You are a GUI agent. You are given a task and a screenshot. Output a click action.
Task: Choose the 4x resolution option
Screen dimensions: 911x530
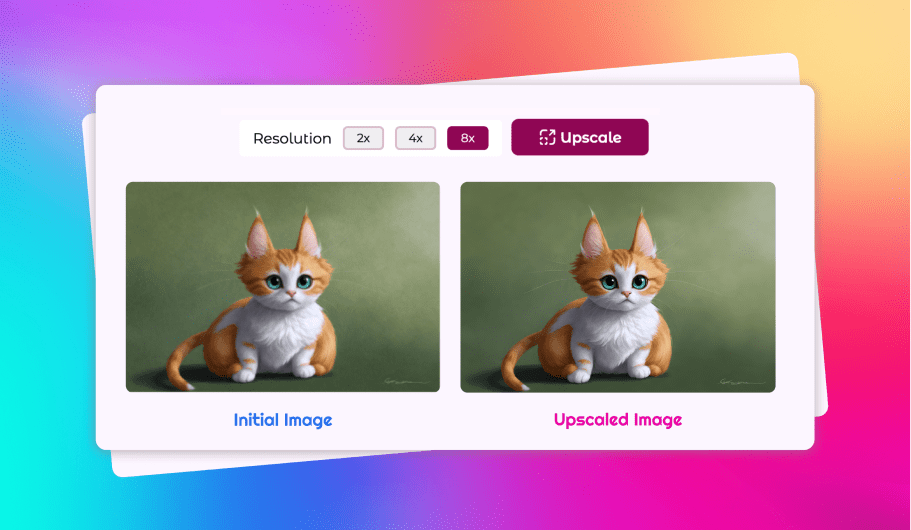(415, 138)
